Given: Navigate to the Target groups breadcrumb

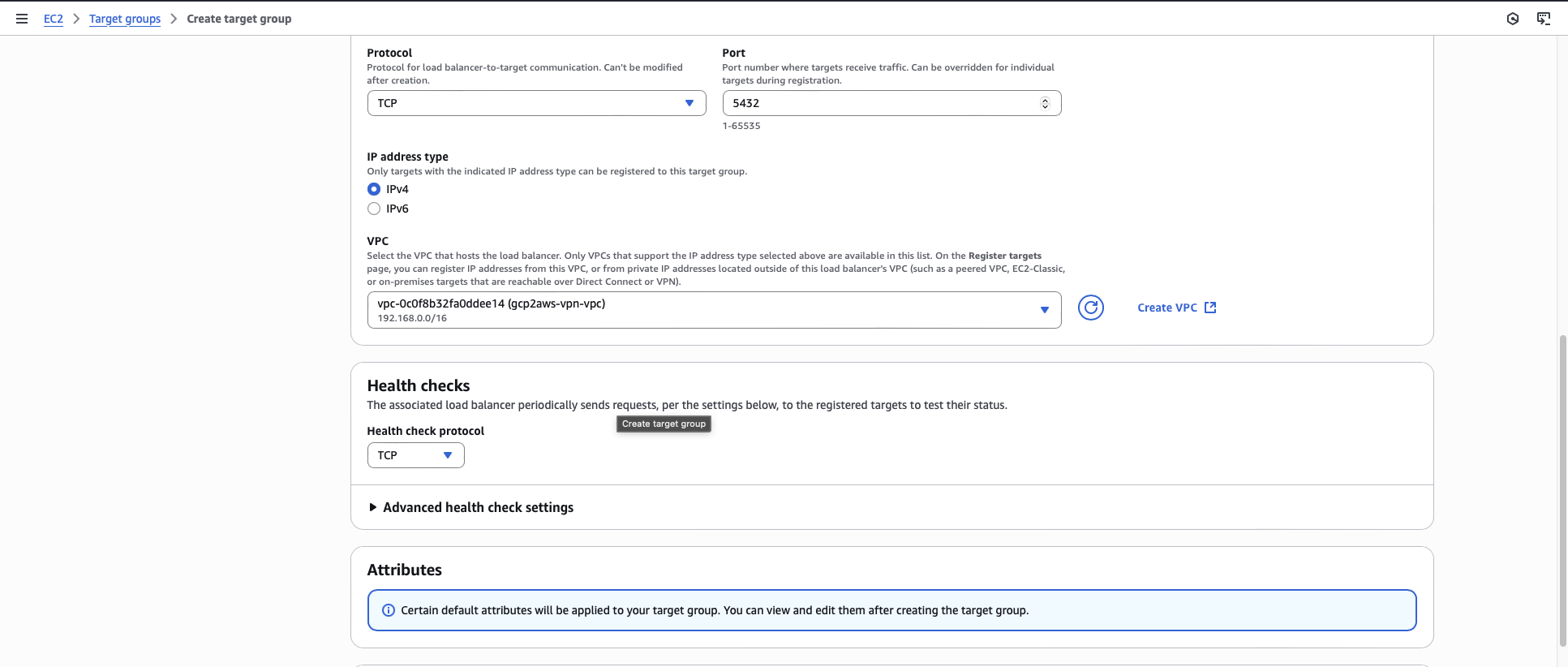Looking at the screenshot, I should click(x=125, y=19).
